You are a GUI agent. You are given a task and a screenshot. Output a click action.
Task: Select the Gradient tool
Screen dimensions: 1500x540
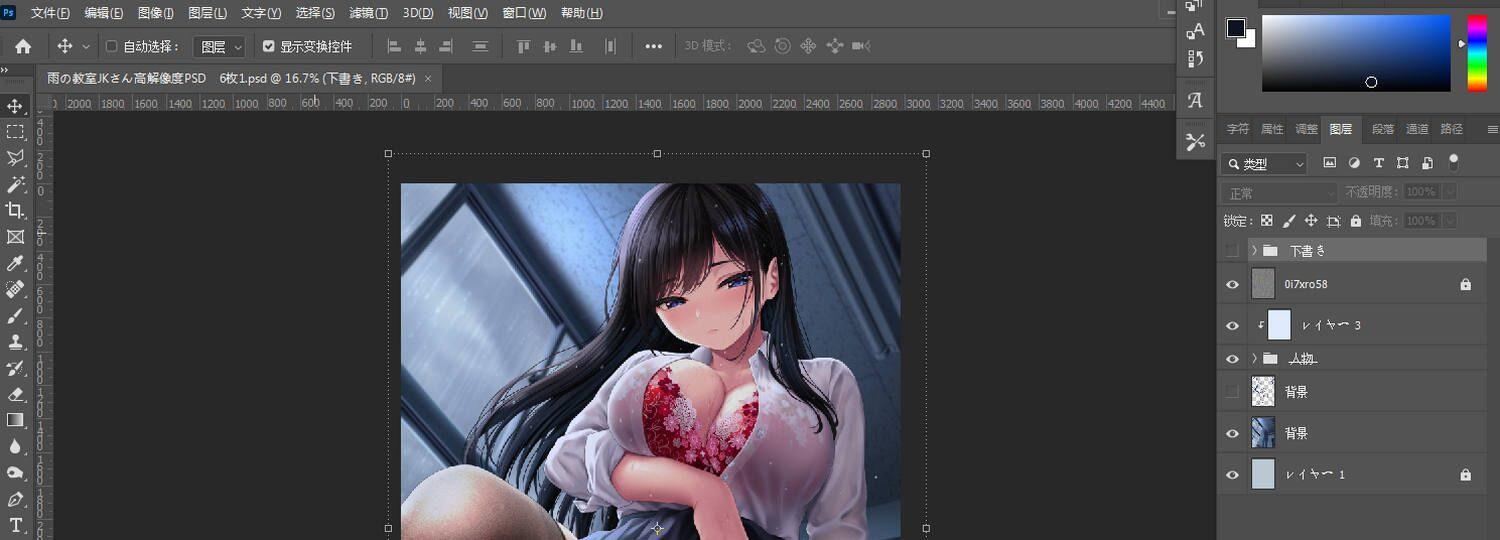coord(15,420)
